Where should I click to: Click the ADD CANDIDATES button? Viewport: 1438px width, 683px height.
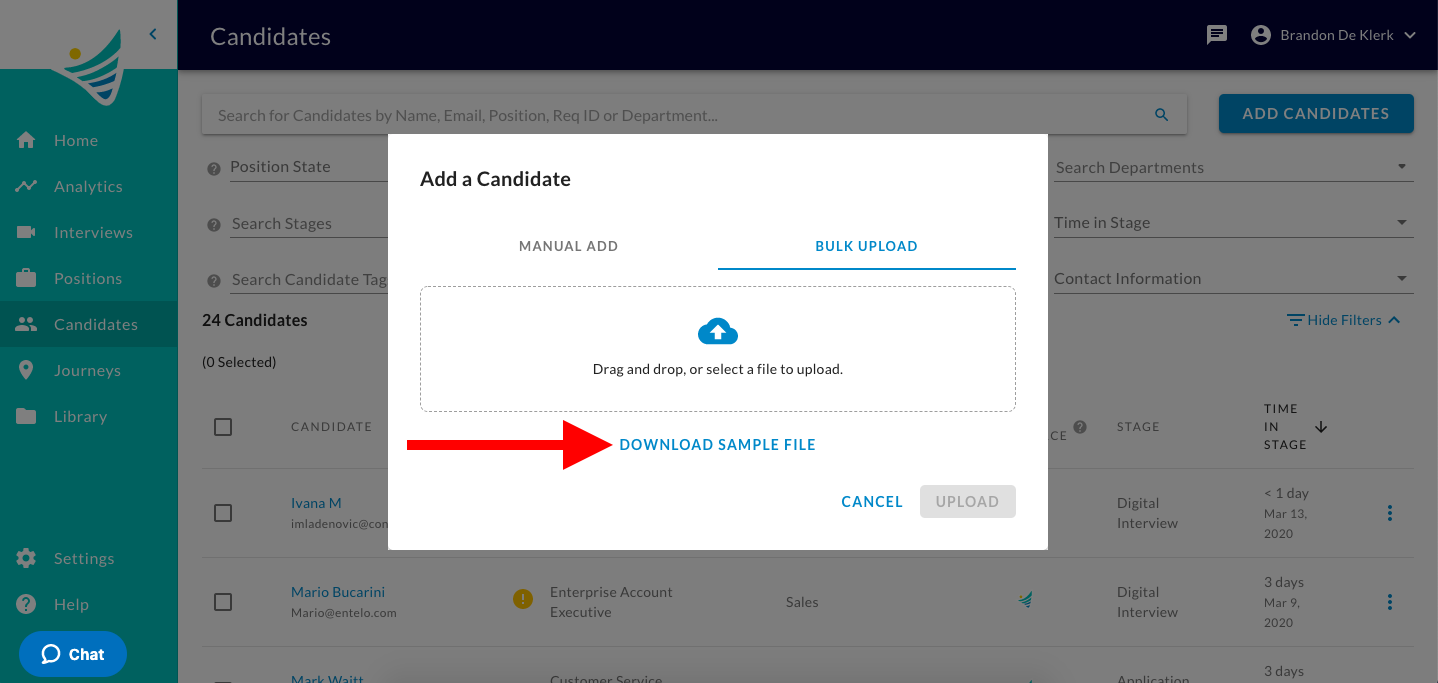tap(1316, 114)
